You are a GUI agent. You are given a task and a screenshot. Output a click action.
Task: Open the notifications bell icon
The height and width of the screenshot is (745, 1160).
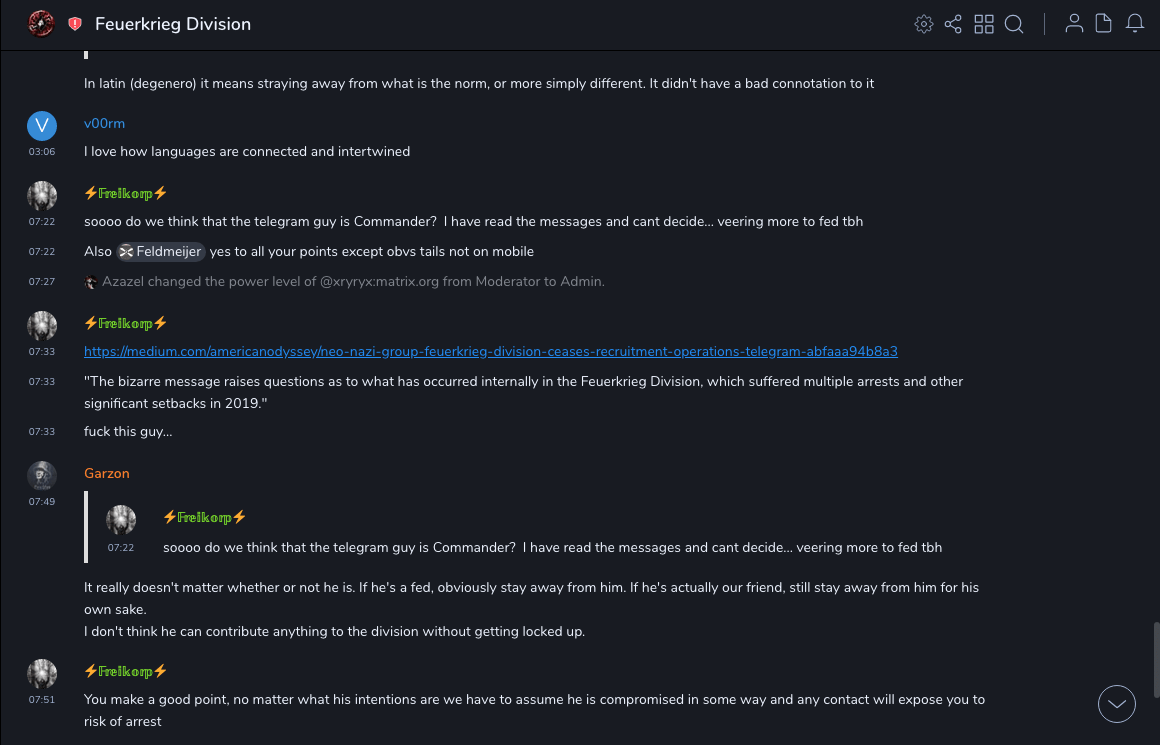(x=1135, y=24)
